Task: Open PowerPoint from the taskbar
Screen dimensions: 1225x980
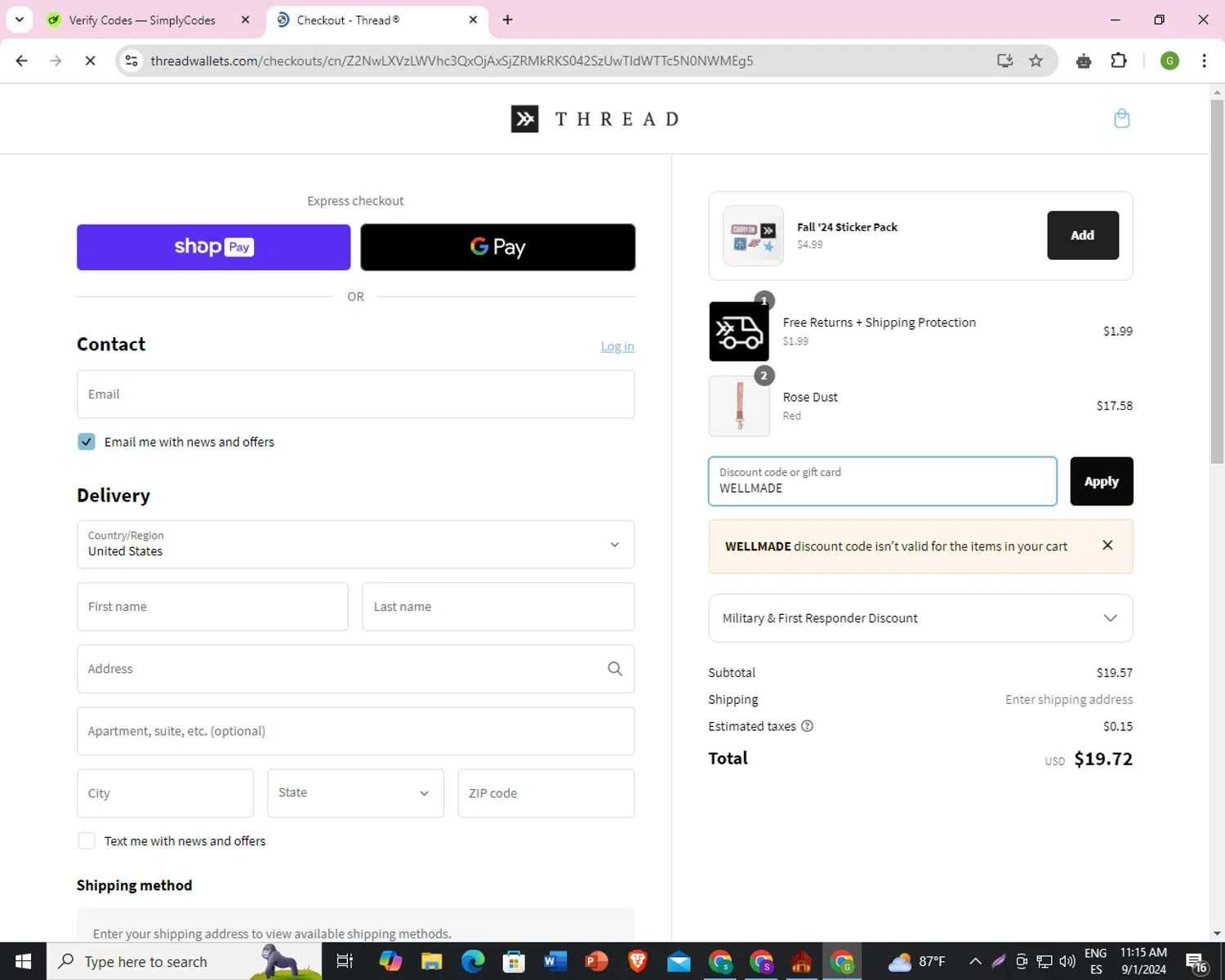Action: [596, 961]
